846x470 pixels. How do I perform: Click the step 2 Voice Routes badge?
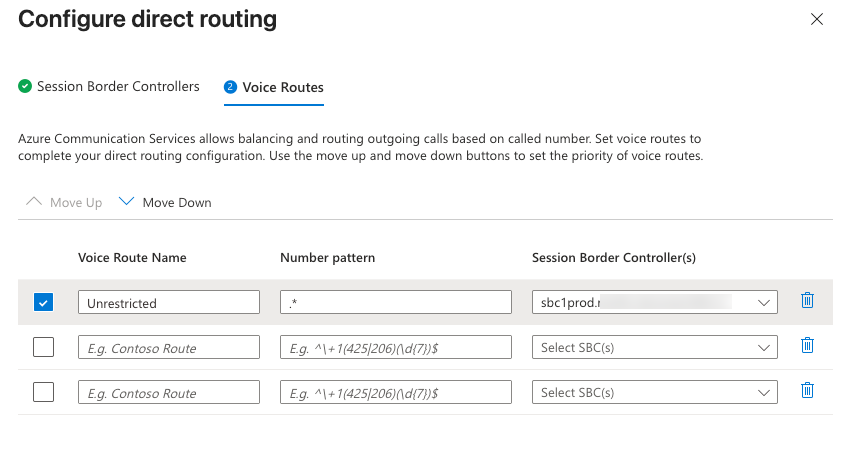click(230, 87)
